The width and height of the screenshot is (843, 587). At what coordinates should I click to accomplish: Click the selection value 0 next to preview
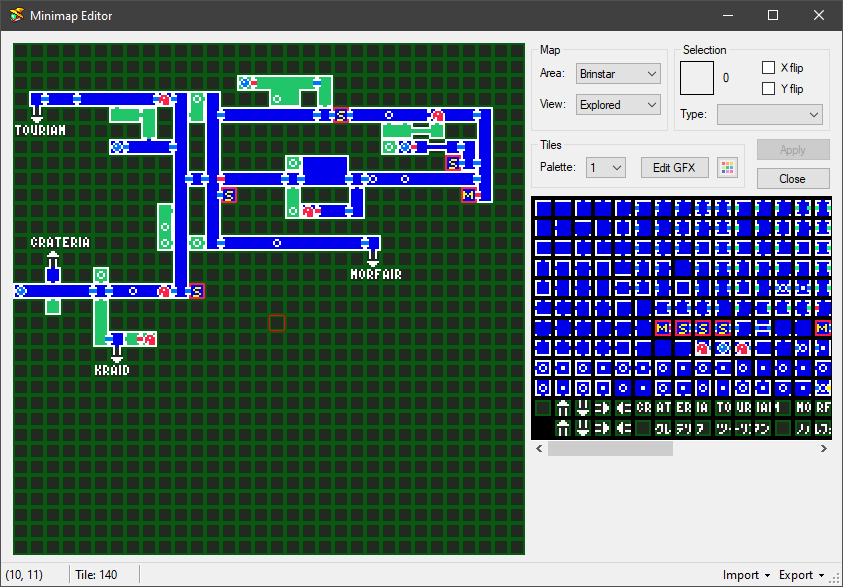tap(726, 78)
